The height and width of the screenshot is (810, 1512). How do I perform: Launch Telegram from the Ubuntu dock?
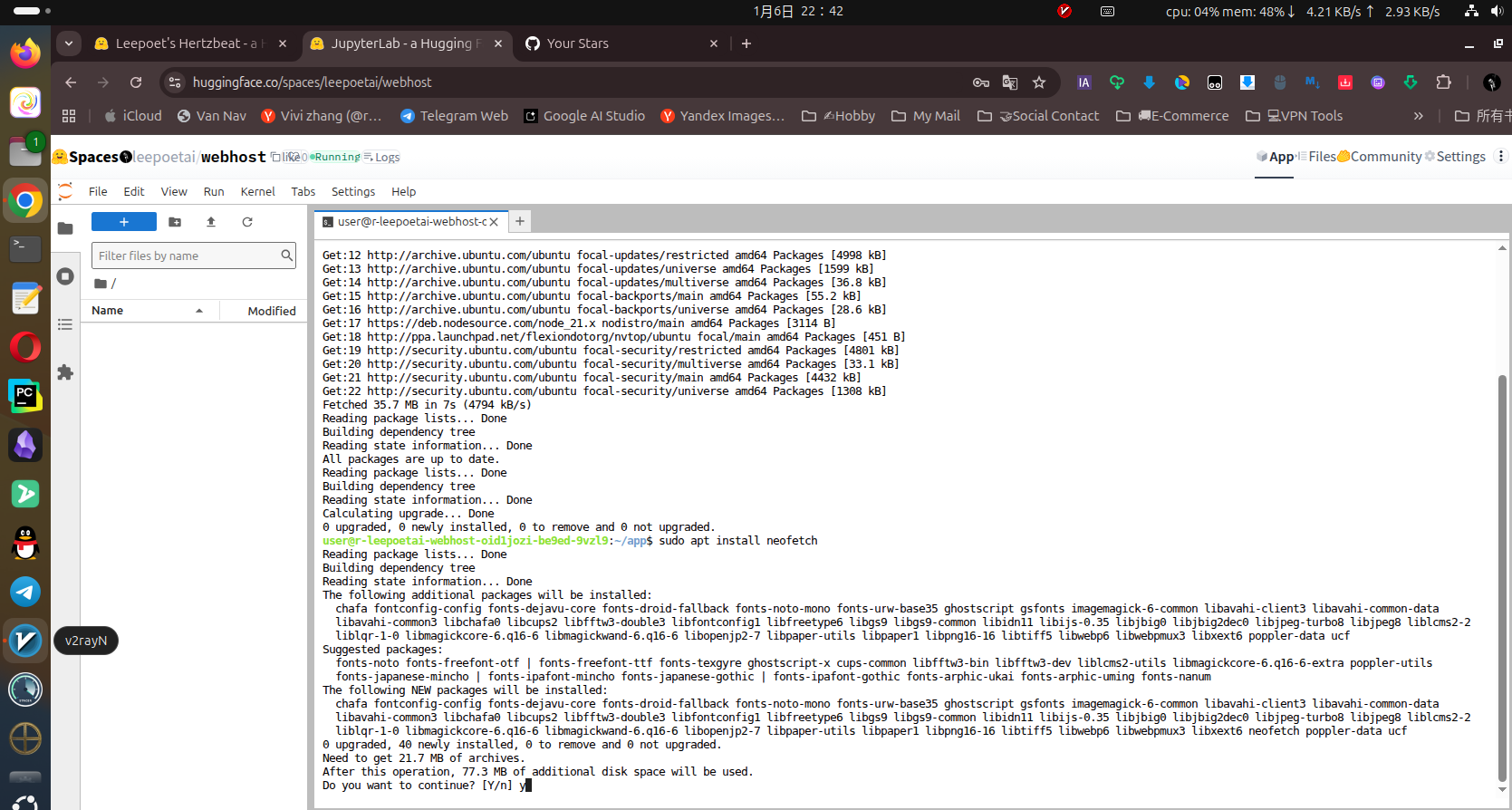[x=25, y=592]
